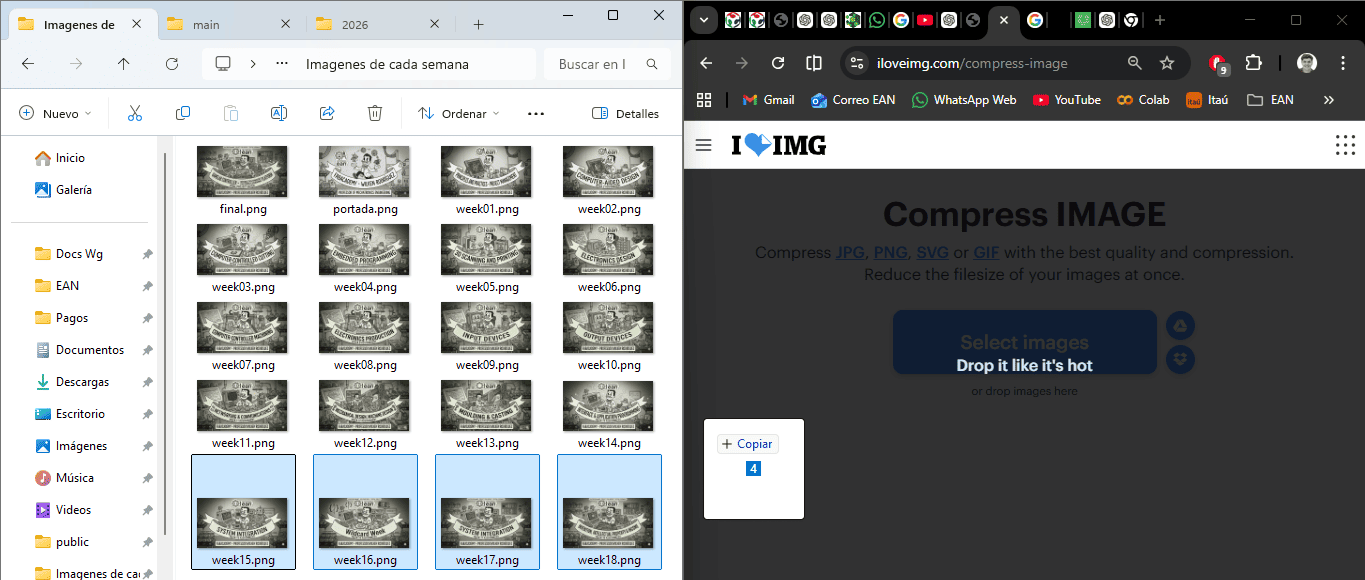Image resolution: width=1365 pixels, height=580 pixels.
Task: Open the I♥IMG hamburger menu
Action: 703,145
